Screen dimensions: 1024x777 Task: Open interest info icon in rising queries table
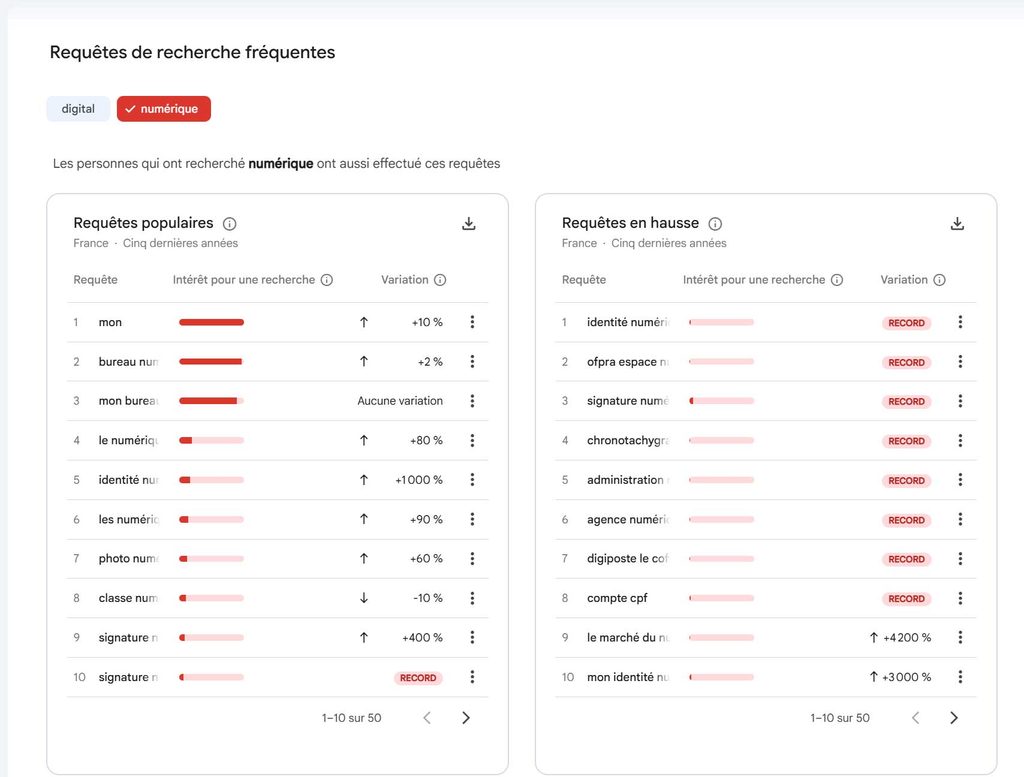[x=837, y=280]
